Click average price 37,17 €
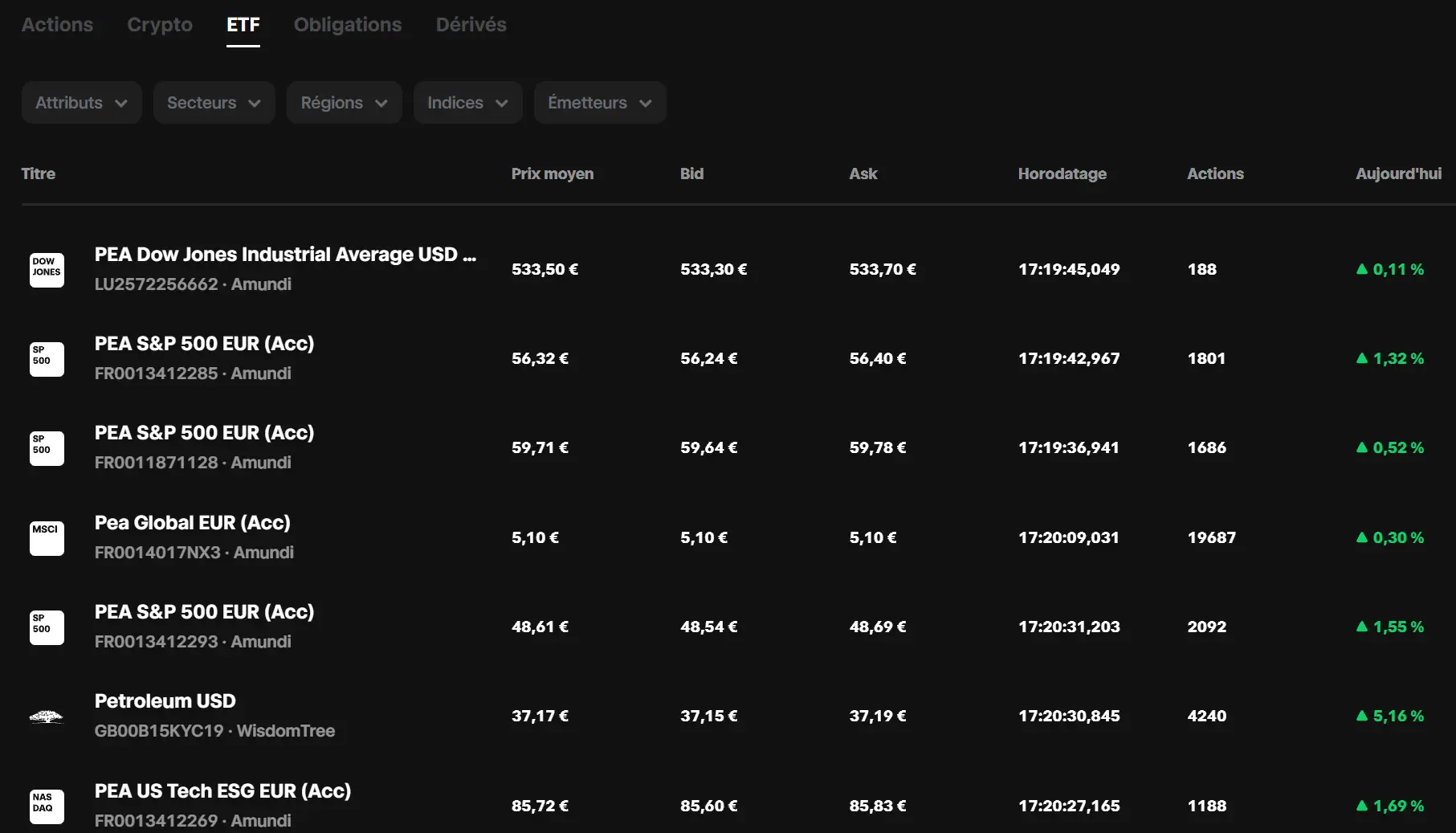Screen dimensions: 1456x833 (540, 716)
